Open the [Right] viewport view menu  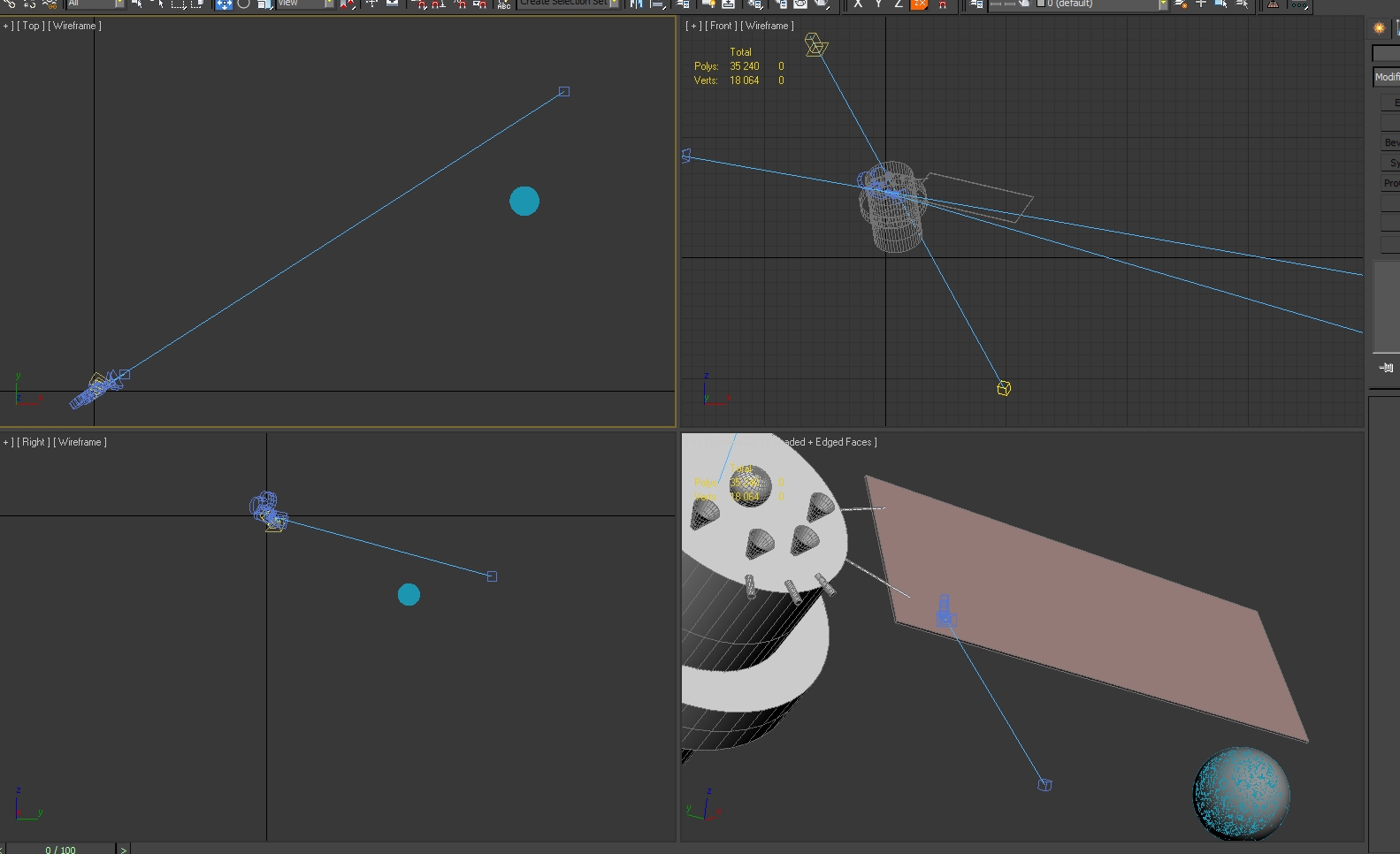[x=34, y=442]
